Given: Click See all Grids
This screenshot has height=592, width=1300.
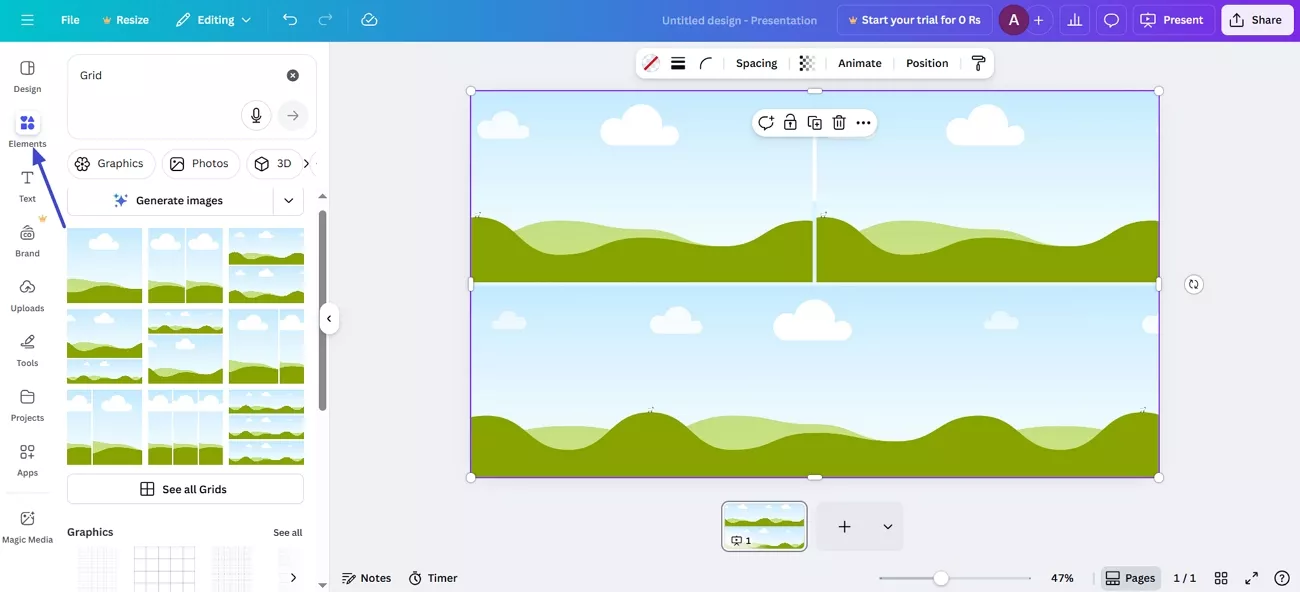Looking at the screenshot, I should (x=185, y=488).
